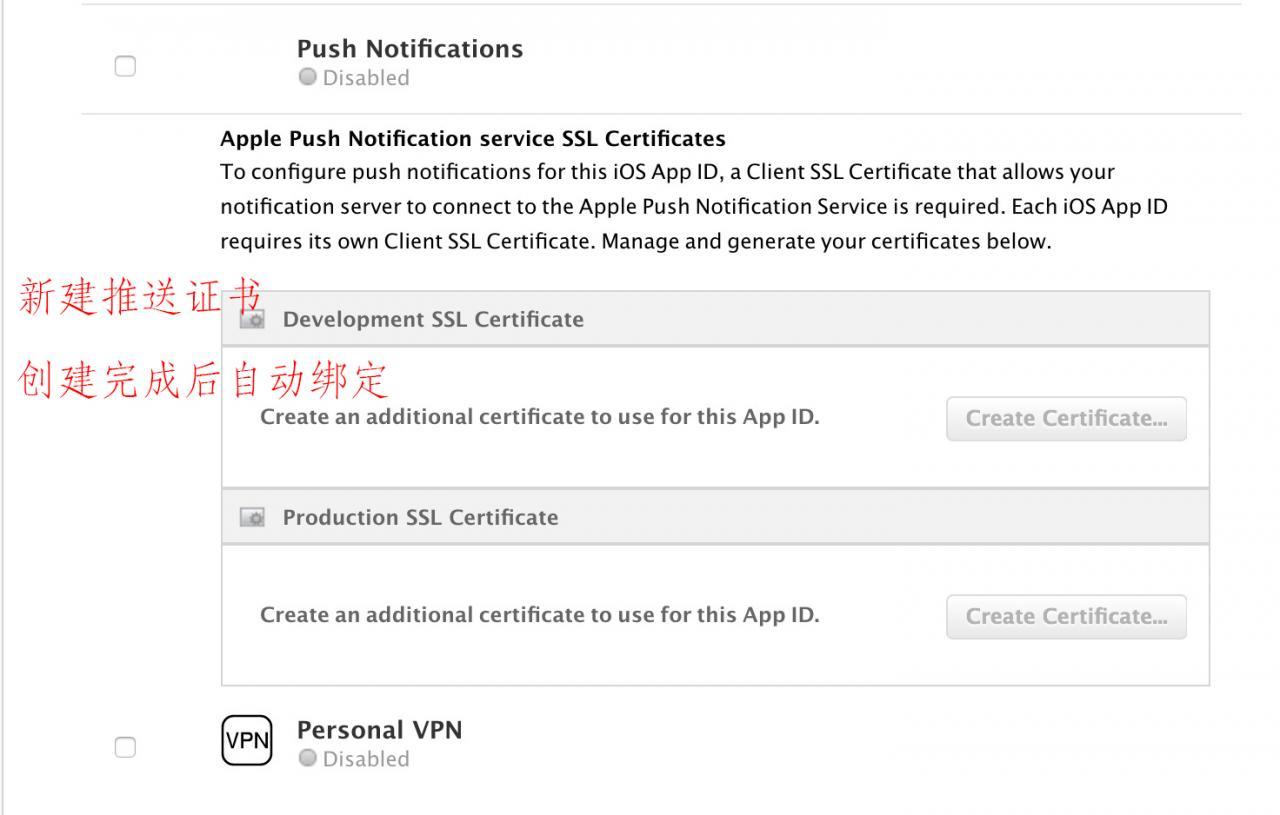Click the Production SSL Certificate gear icon
This screenshot has width=1280, height=815.
pyautogui.click(x=254, y=518)
